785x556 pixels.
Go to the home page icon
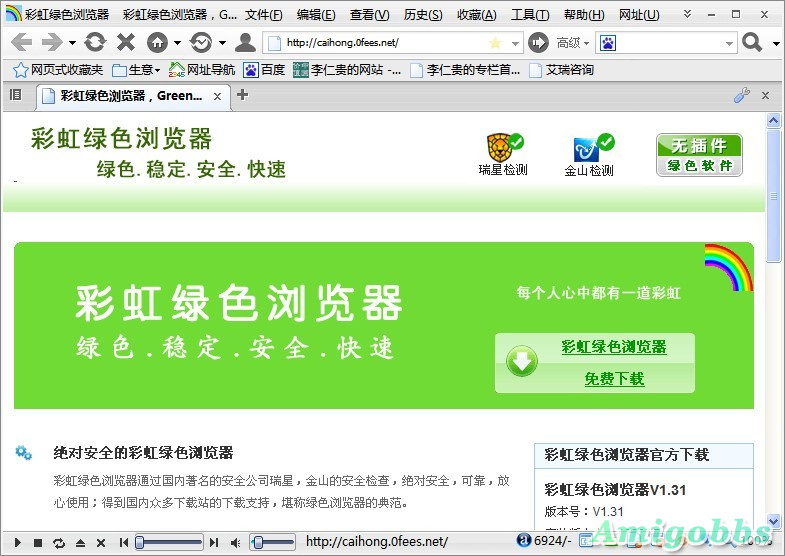point(157,42)
